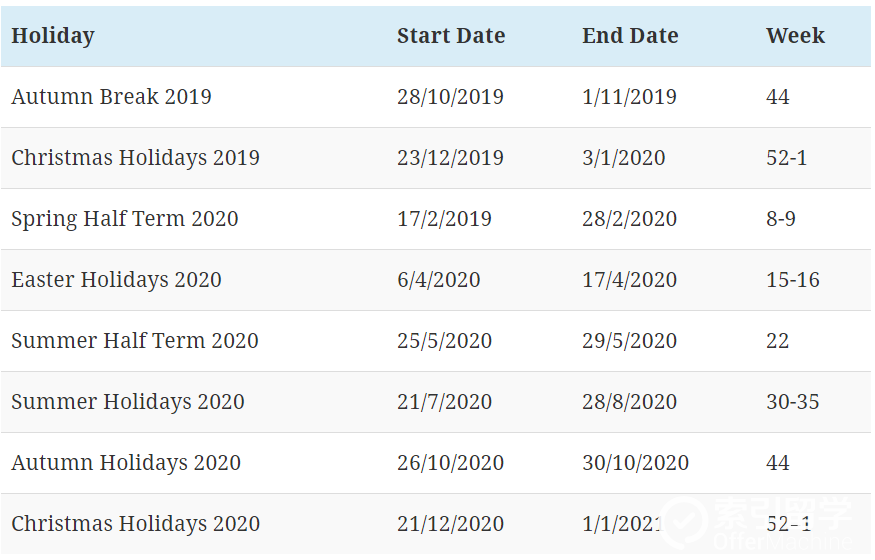This screenshot has height=560, width=875.
Task: Click the start date 17/2/2019
Action: coord(444,219)
